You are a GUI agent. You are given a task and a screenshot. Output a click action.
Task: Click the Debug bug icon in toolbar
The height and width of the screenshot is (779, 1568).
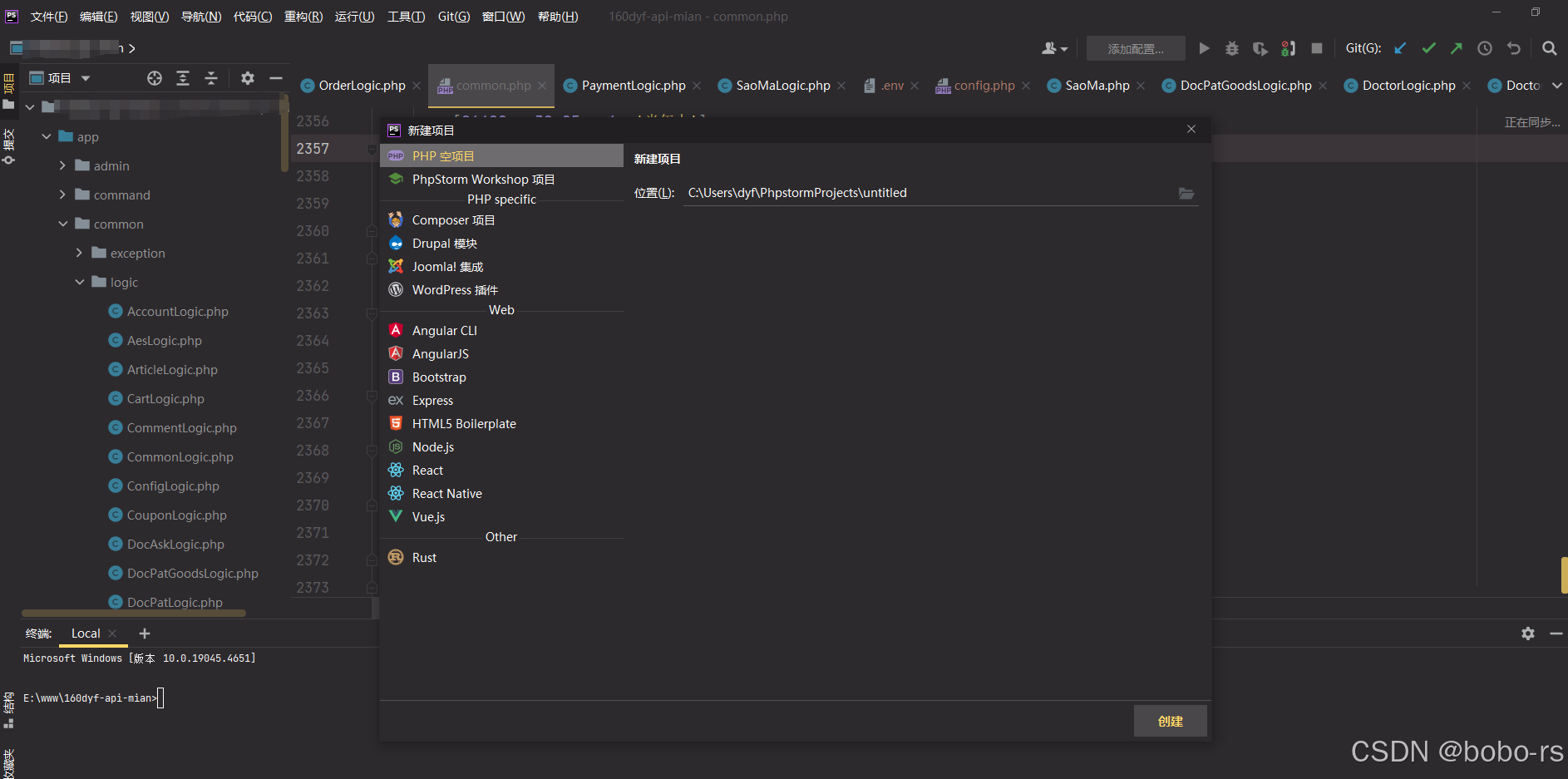coord(1232,48)
